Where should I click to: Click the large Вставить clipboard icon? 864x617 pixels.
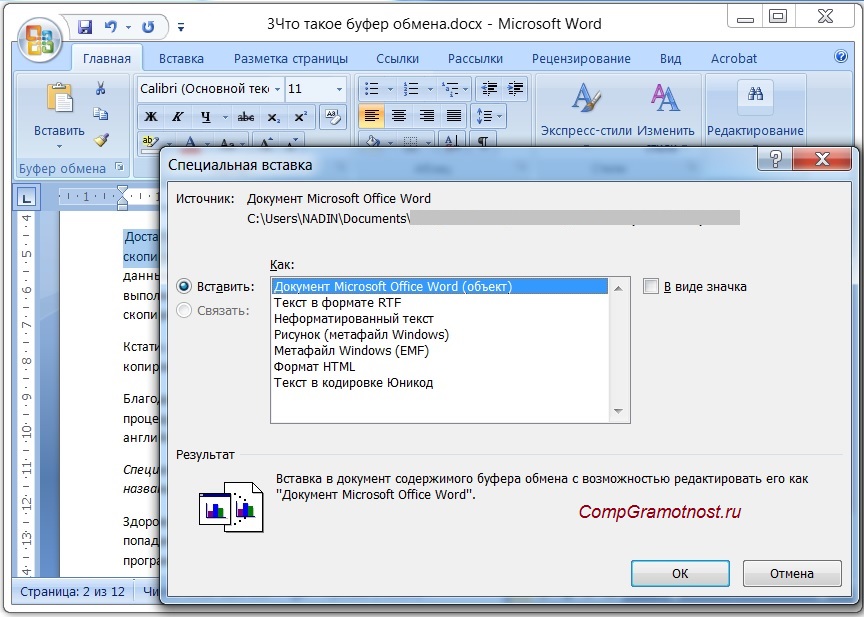[59, 98]
